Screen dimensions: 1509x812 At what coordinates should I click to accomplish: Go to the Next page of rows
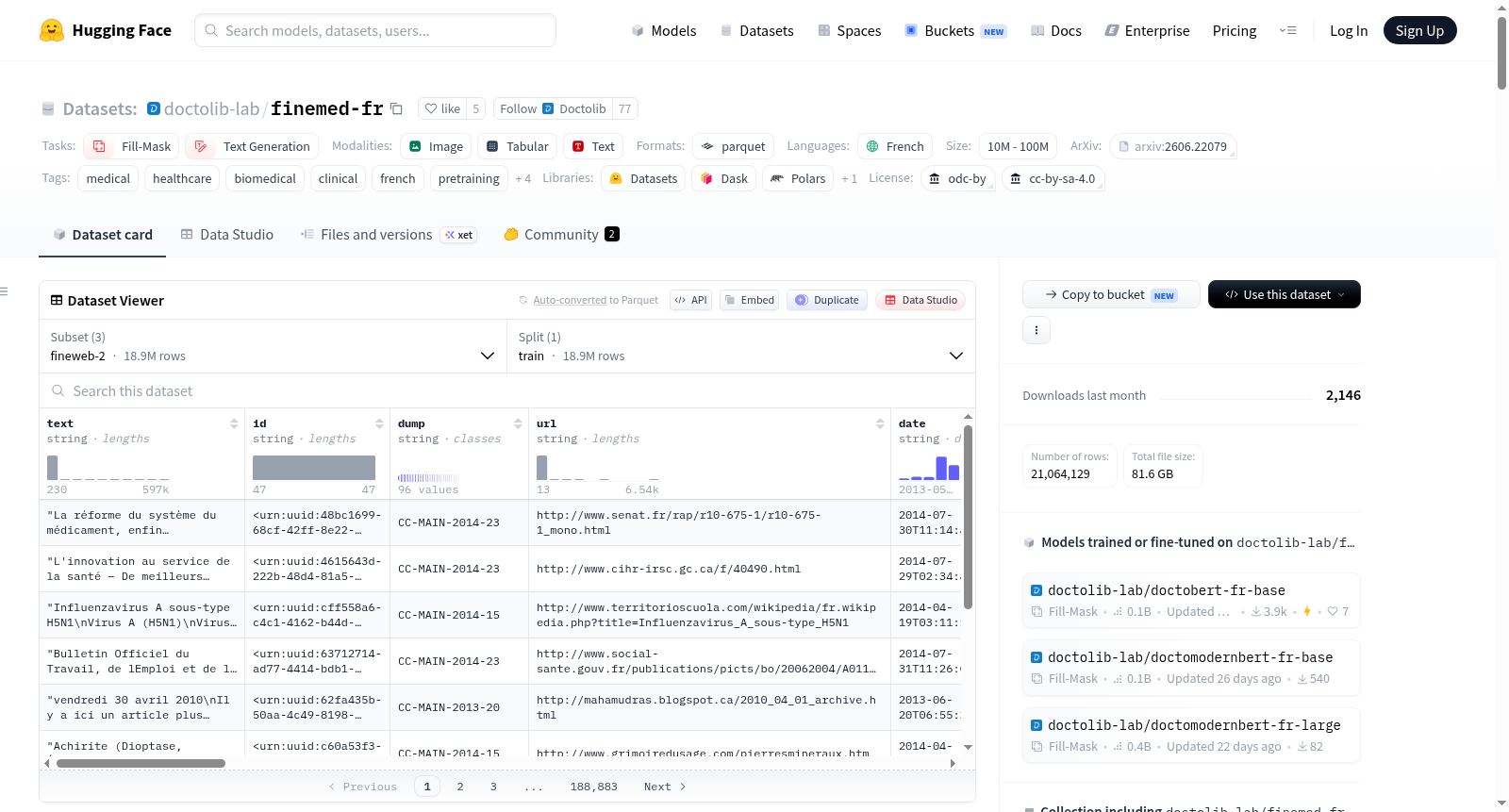(x=664, y=787)
